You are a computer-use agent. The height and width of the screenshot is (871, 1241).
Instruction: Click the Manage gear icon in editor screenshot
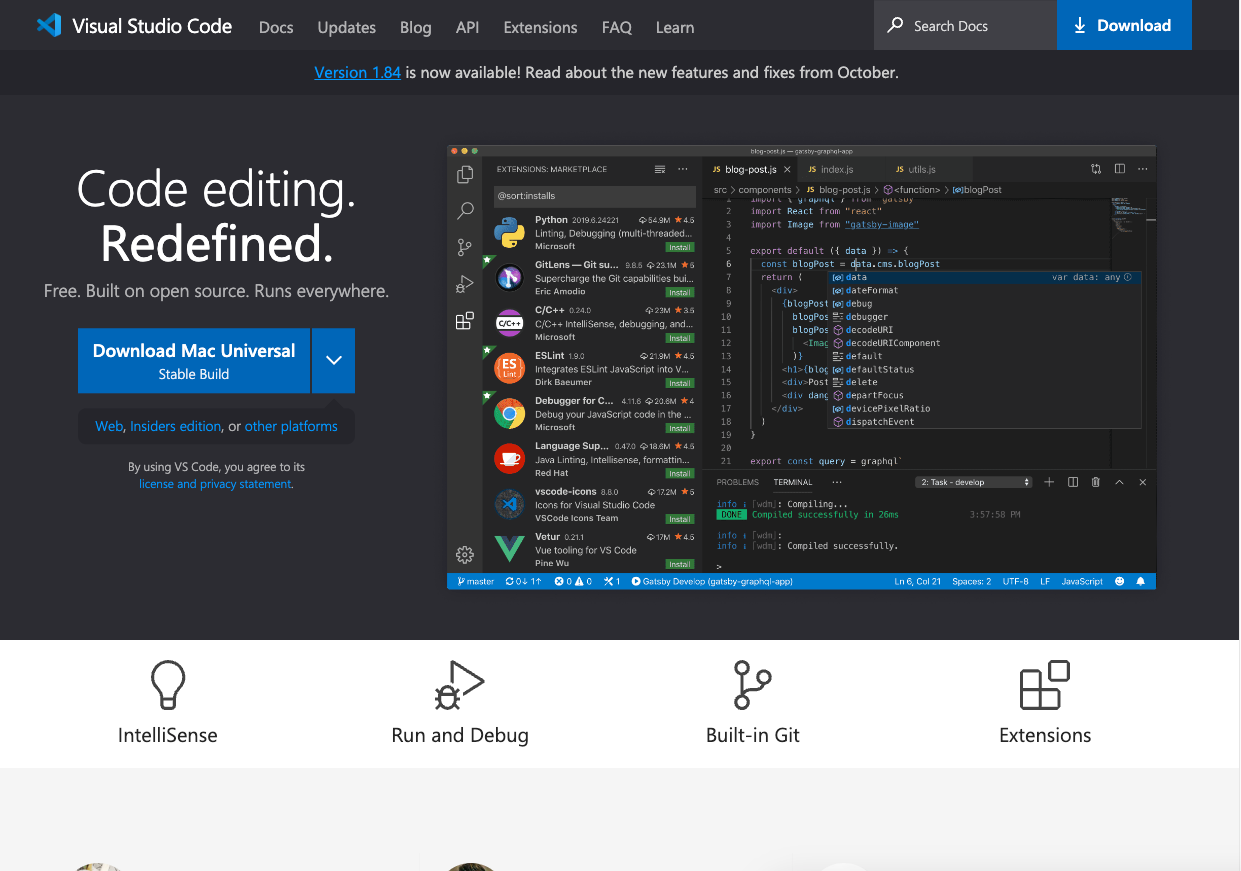pyautogui.click(x=465, y=555)
